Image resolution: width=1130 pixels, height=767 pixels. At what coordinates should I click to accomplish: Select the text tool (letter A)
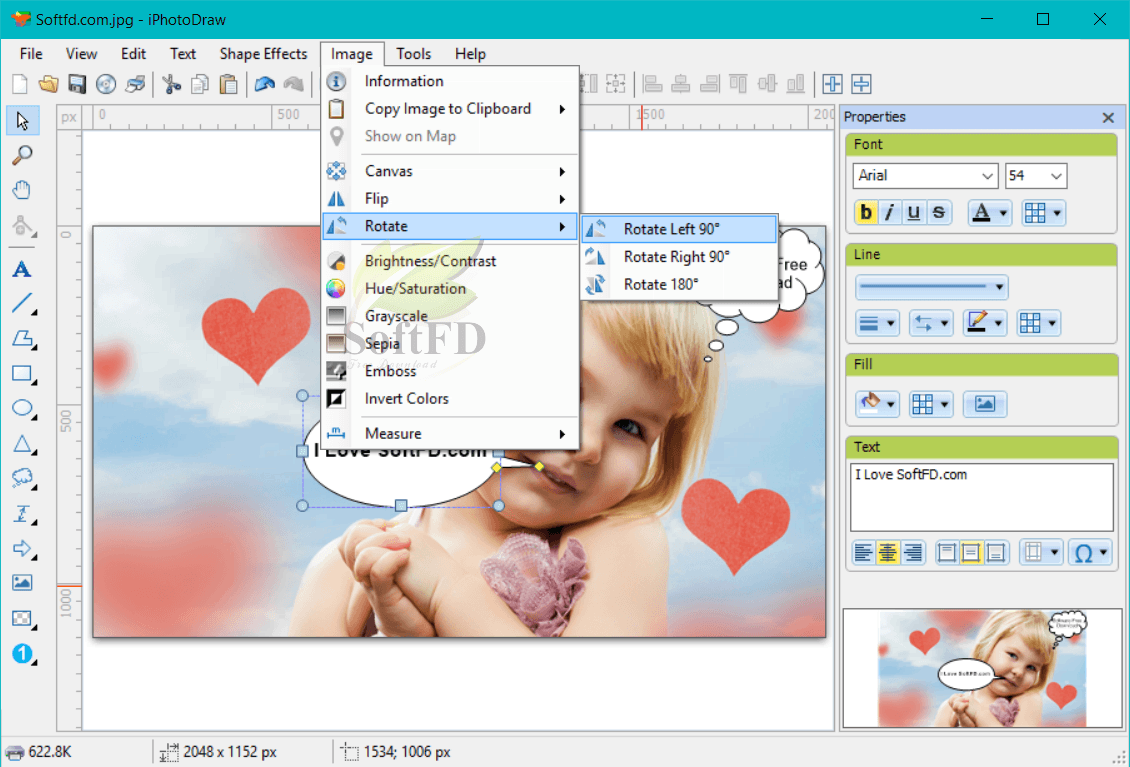click(x=22, y=270)
